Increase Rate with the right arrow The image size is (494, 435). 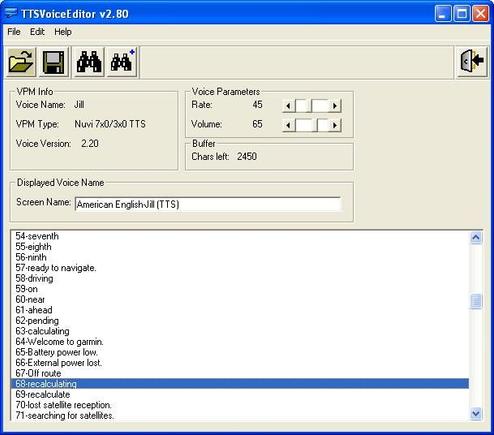pyautogui.click(x=335, y=106)
